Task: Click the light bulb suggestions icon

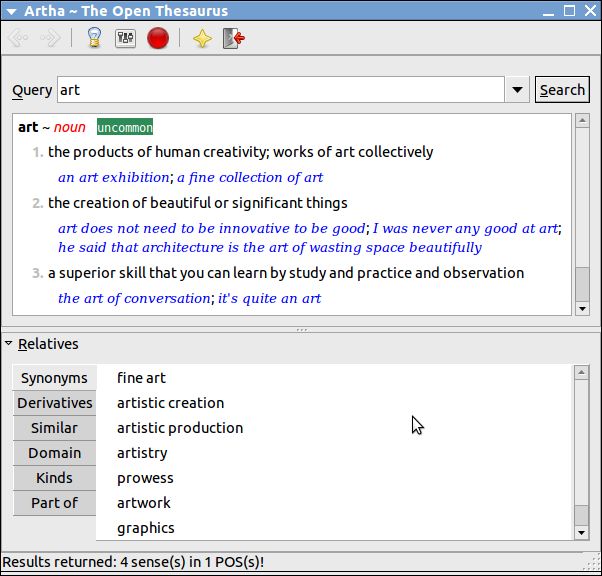Action: 94,38
